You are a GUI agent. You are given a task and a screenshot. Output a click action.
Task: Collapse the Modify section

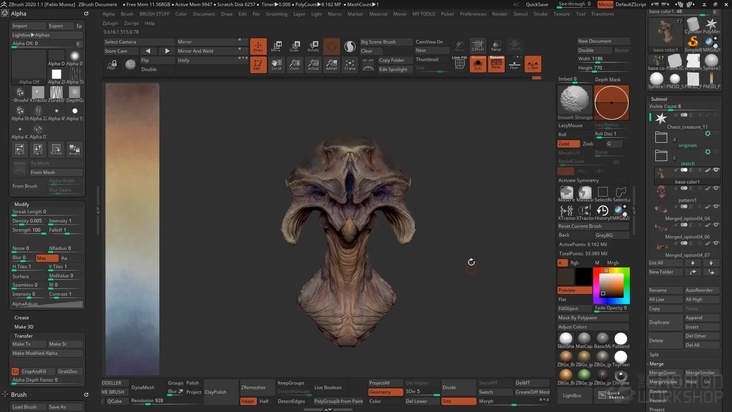[x=21, y=204]
